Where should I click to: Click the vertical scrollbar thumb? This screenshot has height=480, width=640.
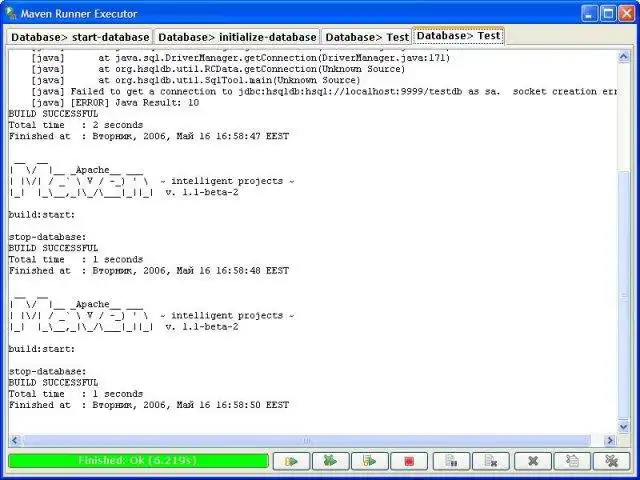[623, 295]
